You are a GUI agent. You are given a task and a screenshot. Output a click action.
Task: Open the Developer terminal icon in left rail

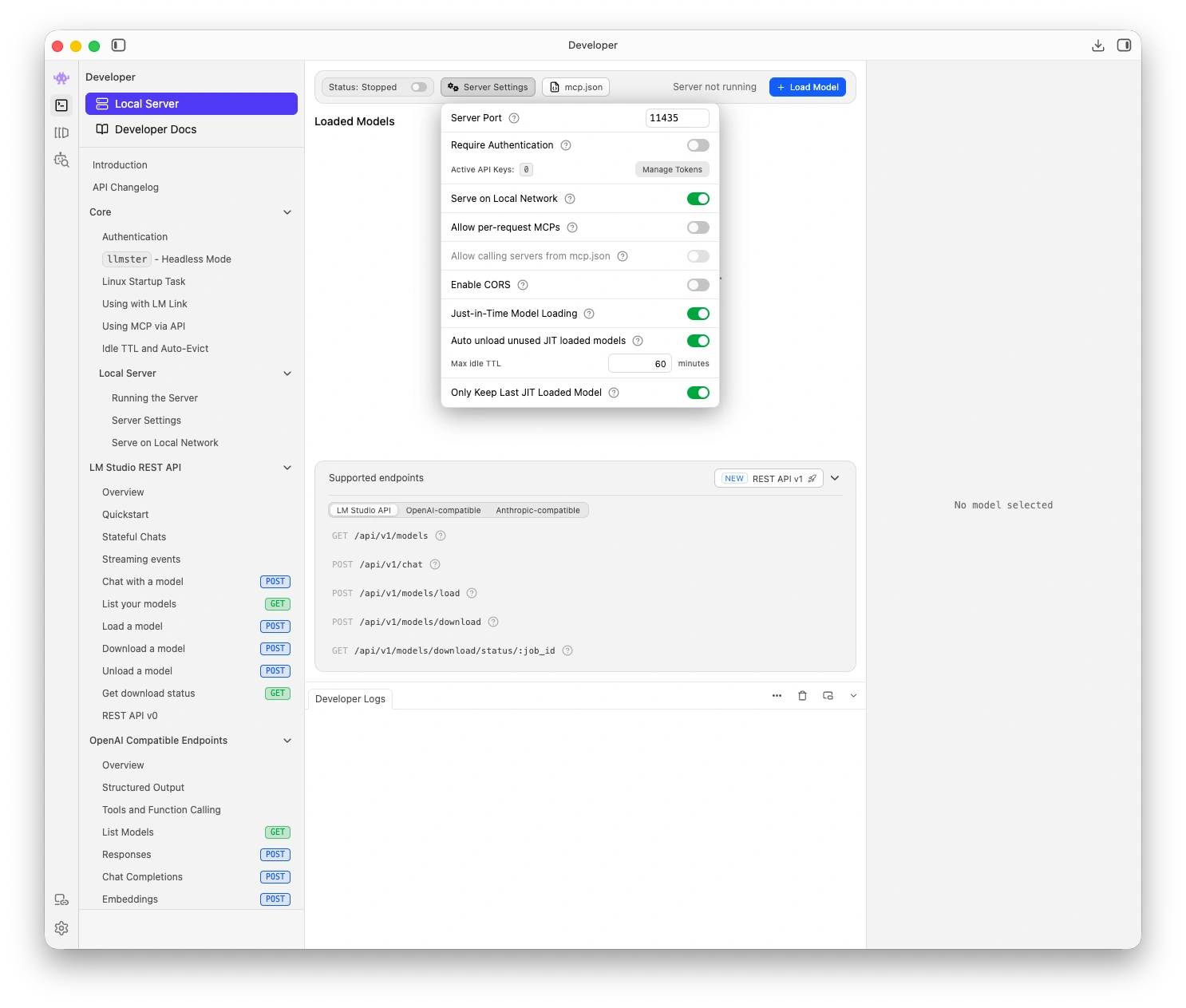[61, 105]
